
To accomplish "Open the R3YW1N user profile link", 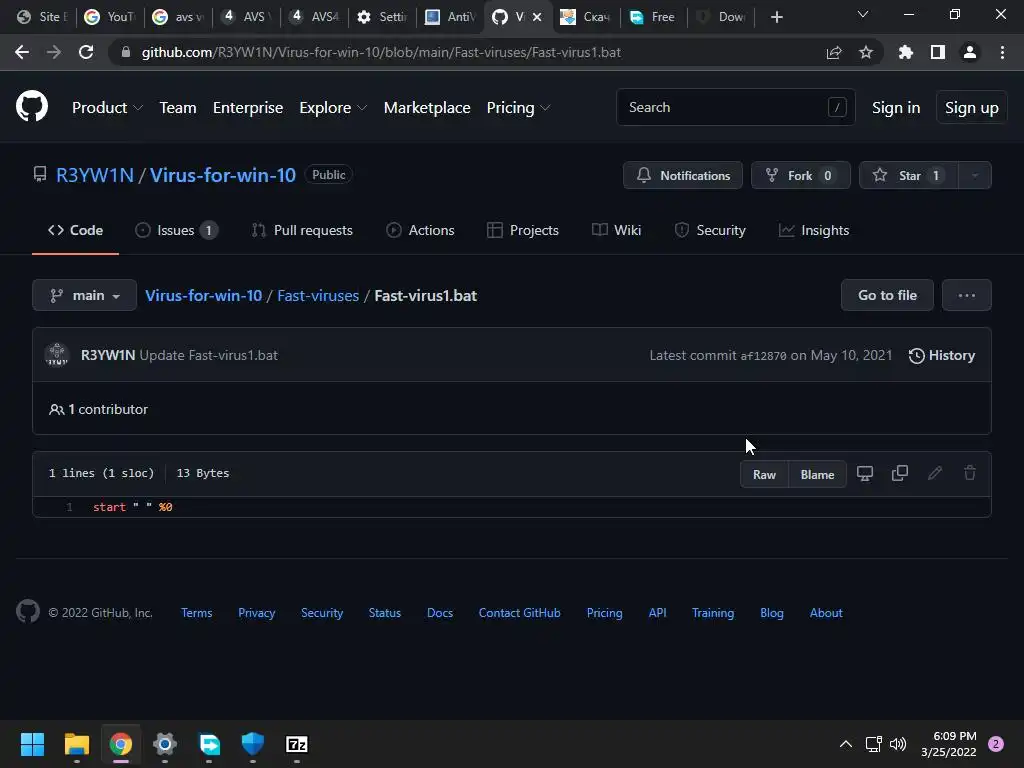I will point(95,175).
